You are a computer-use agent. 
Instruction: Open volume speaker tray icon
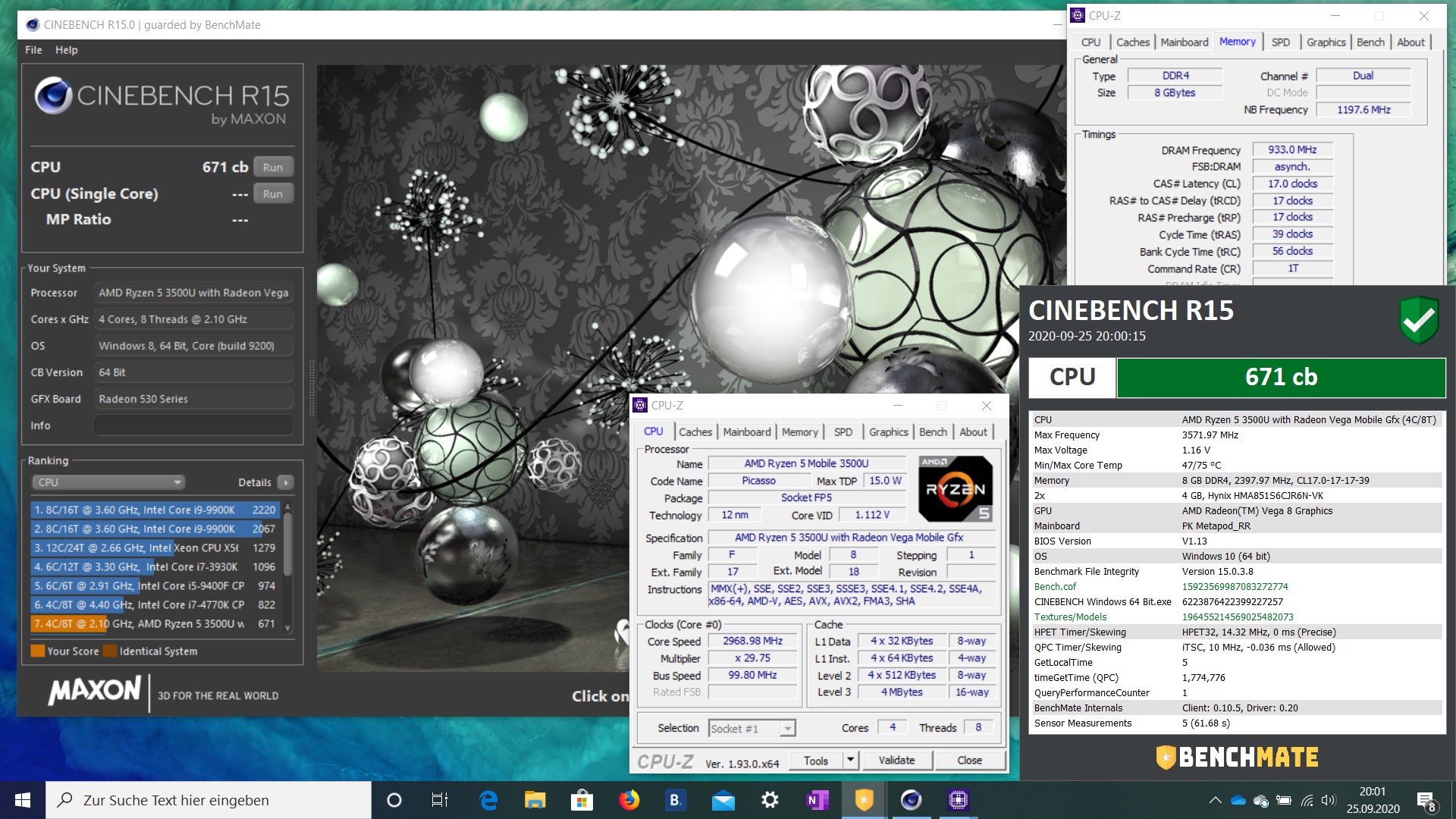(x=1328, y=800)
